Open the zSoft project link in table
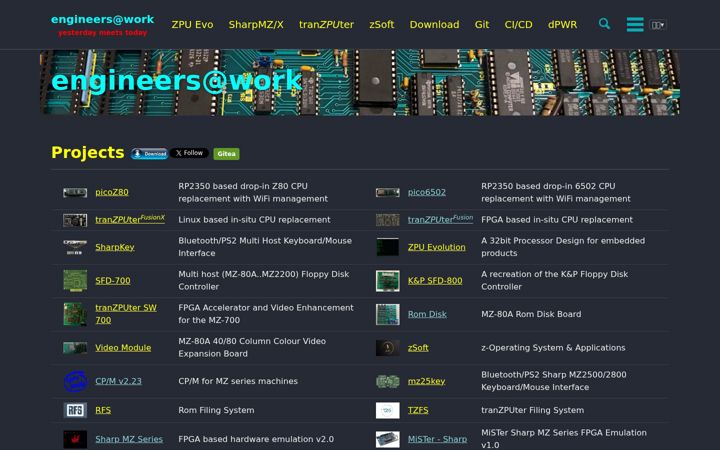720x450 pixels. 418,348
